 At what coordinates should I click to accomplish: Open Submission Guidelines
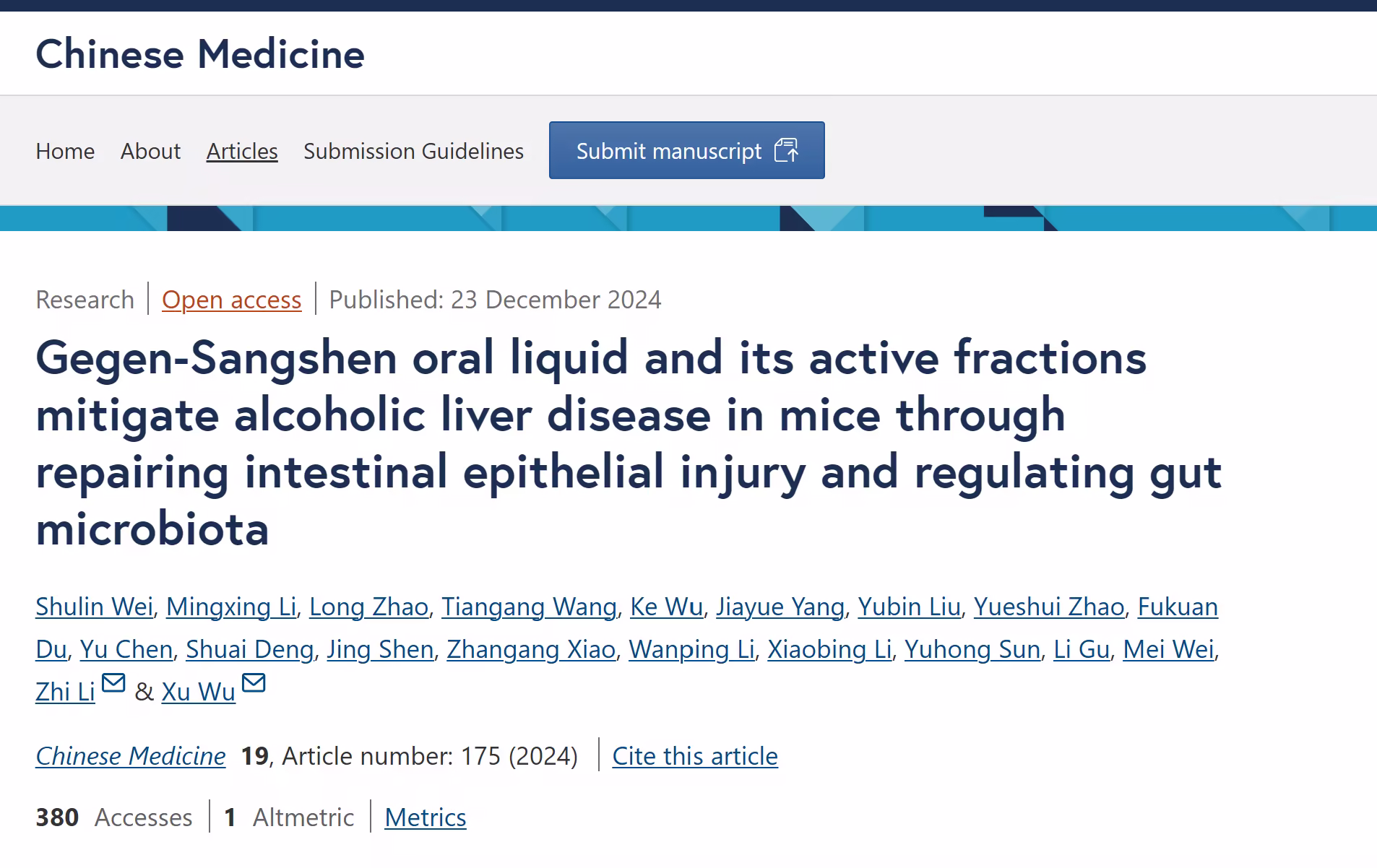(x=413, y=151)
